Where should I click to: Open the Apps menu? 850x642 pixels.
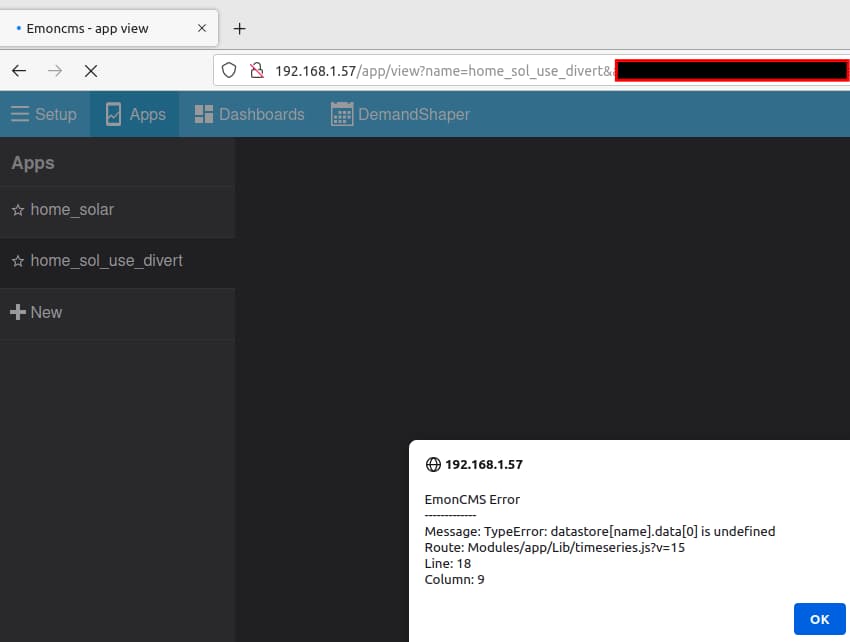tap(135, 114)
